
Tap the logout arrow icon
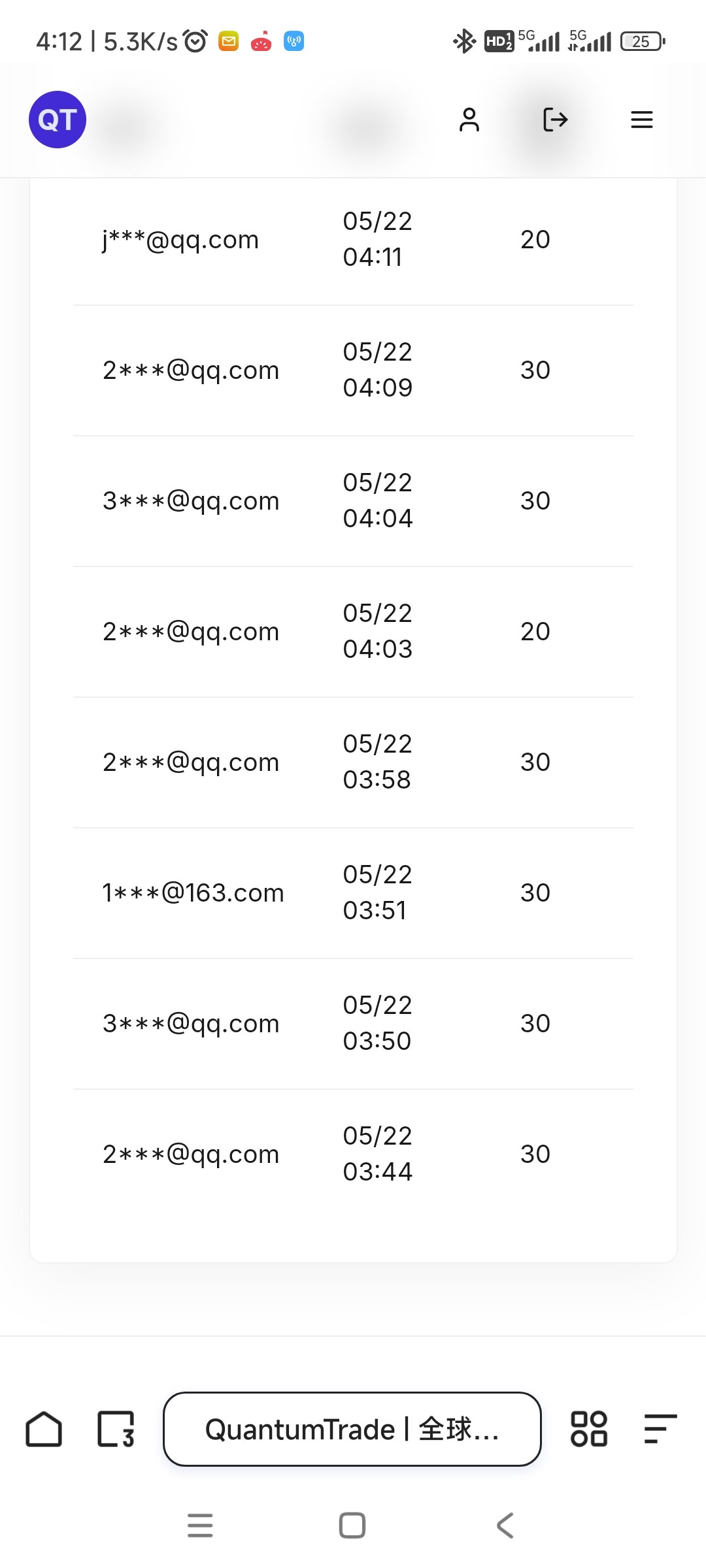555,120
